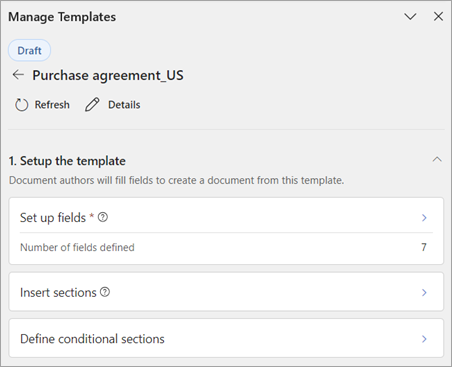Screen dimensions: 452x367
Task: Click the Draft status badge
Action: pyautogui.click(x=29, y=50)
